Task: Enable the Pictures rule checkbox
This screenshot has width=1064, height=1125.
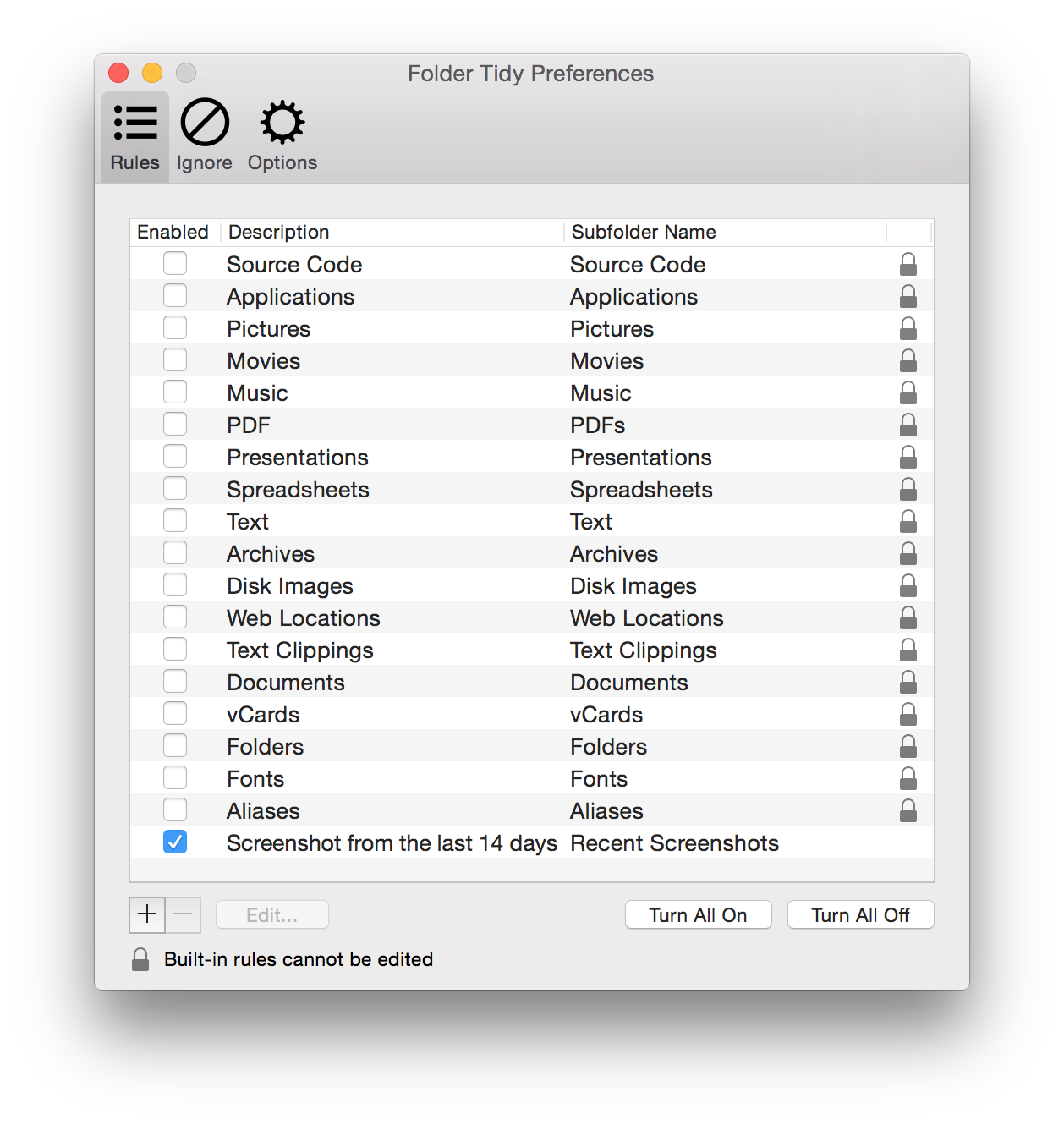Action: [175, 327]
